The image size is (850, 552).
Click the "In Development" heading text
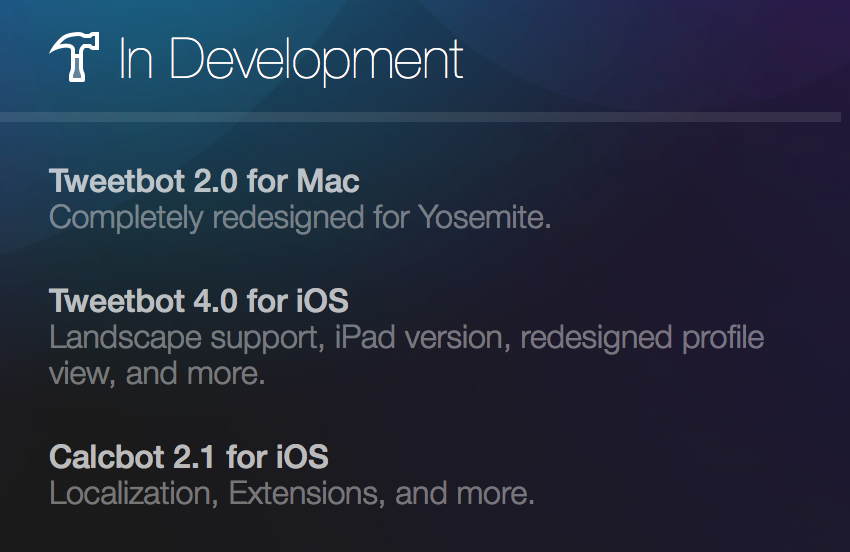click(x=290, y=59)
